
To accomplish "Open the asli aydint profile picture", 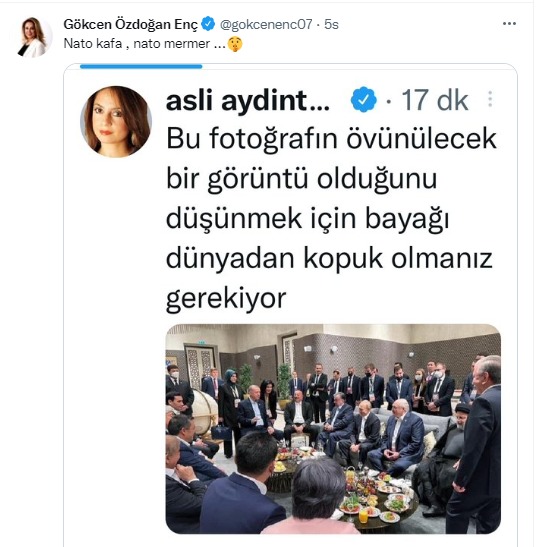I will click(x=116, y=122).
